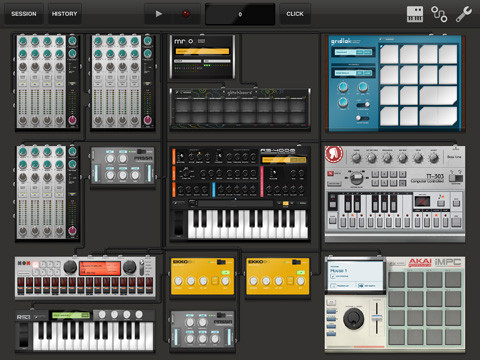Image resolution: width=480 pixels, height=360 pixels.
Task: Open the HISTORY menu
Action: coord(64,14)
